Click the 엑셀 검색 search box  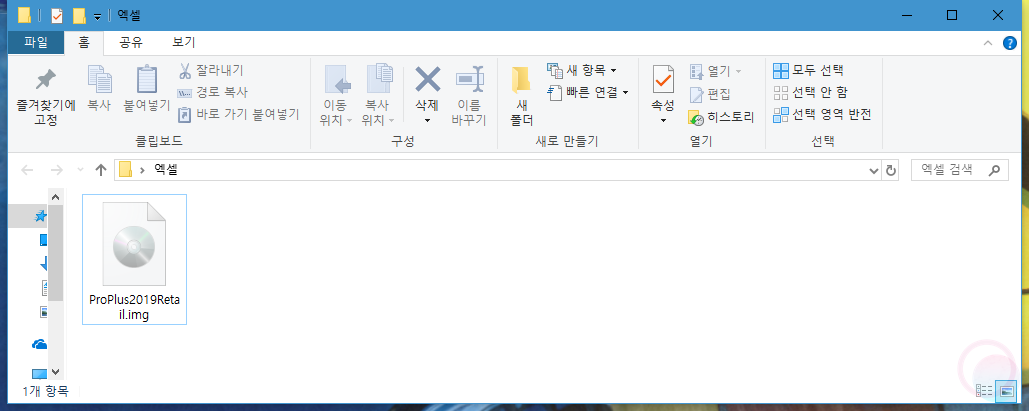click(960, 171)
